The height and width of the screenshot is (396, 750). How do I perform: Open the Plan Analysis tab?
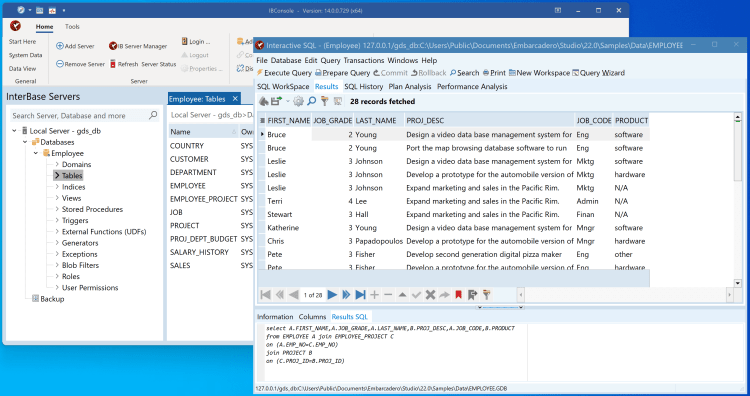pos(409,87)
